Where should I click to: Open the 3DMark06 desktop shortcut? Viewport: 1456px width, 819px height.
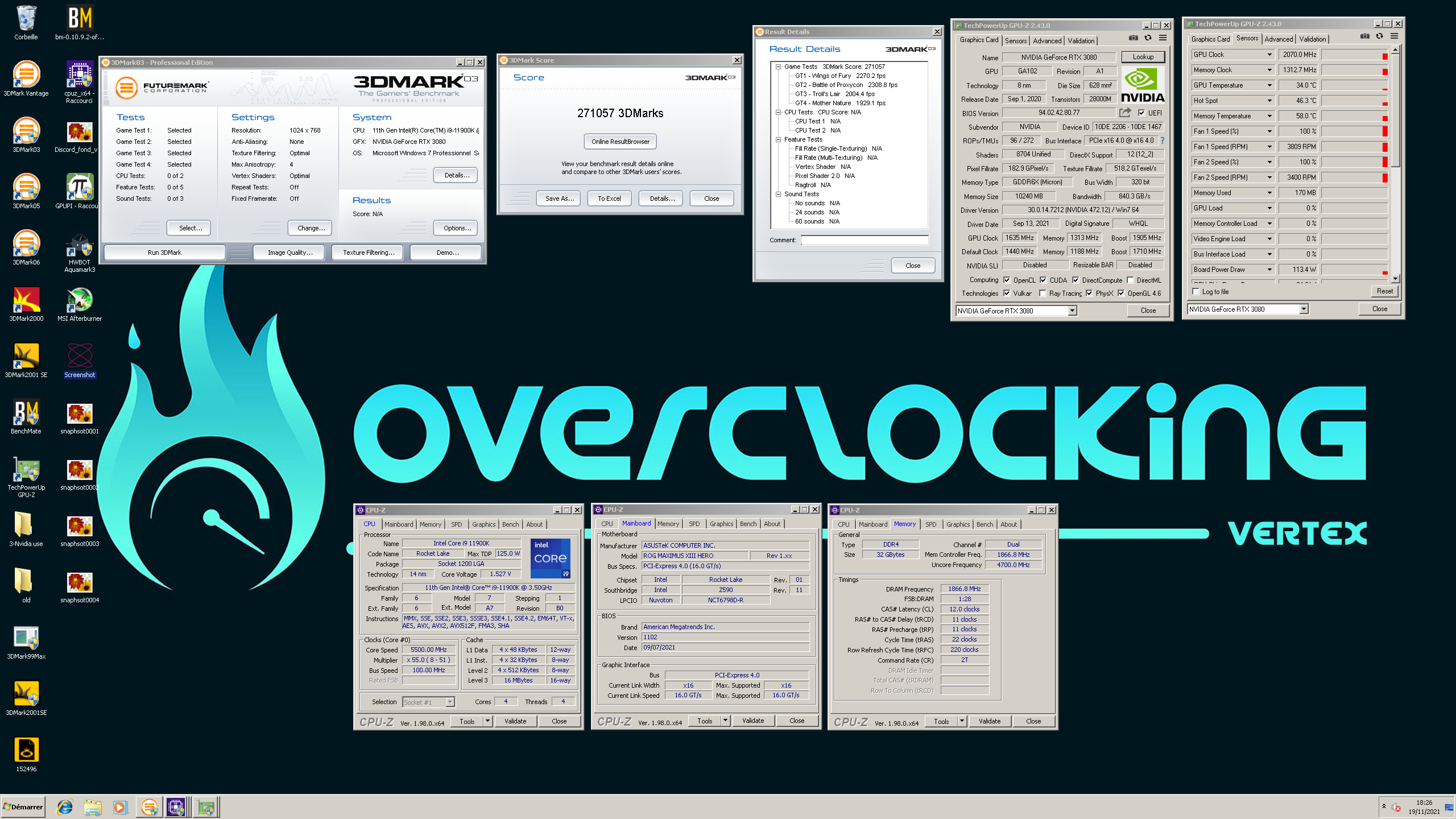click(26, 247)
